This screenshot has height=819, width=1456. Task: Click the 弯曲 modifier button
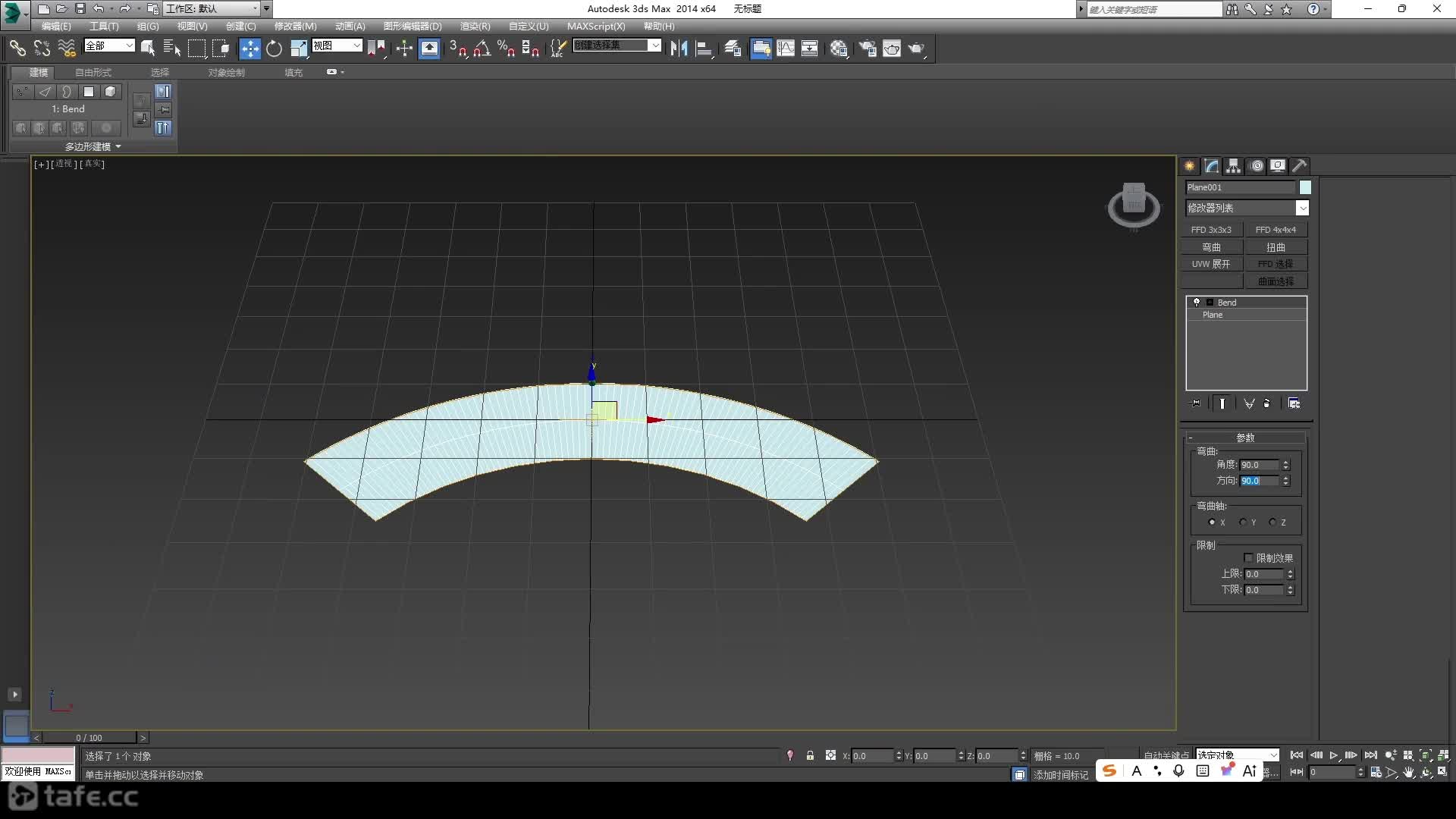pyautogui.click(x=1211, y=247)
